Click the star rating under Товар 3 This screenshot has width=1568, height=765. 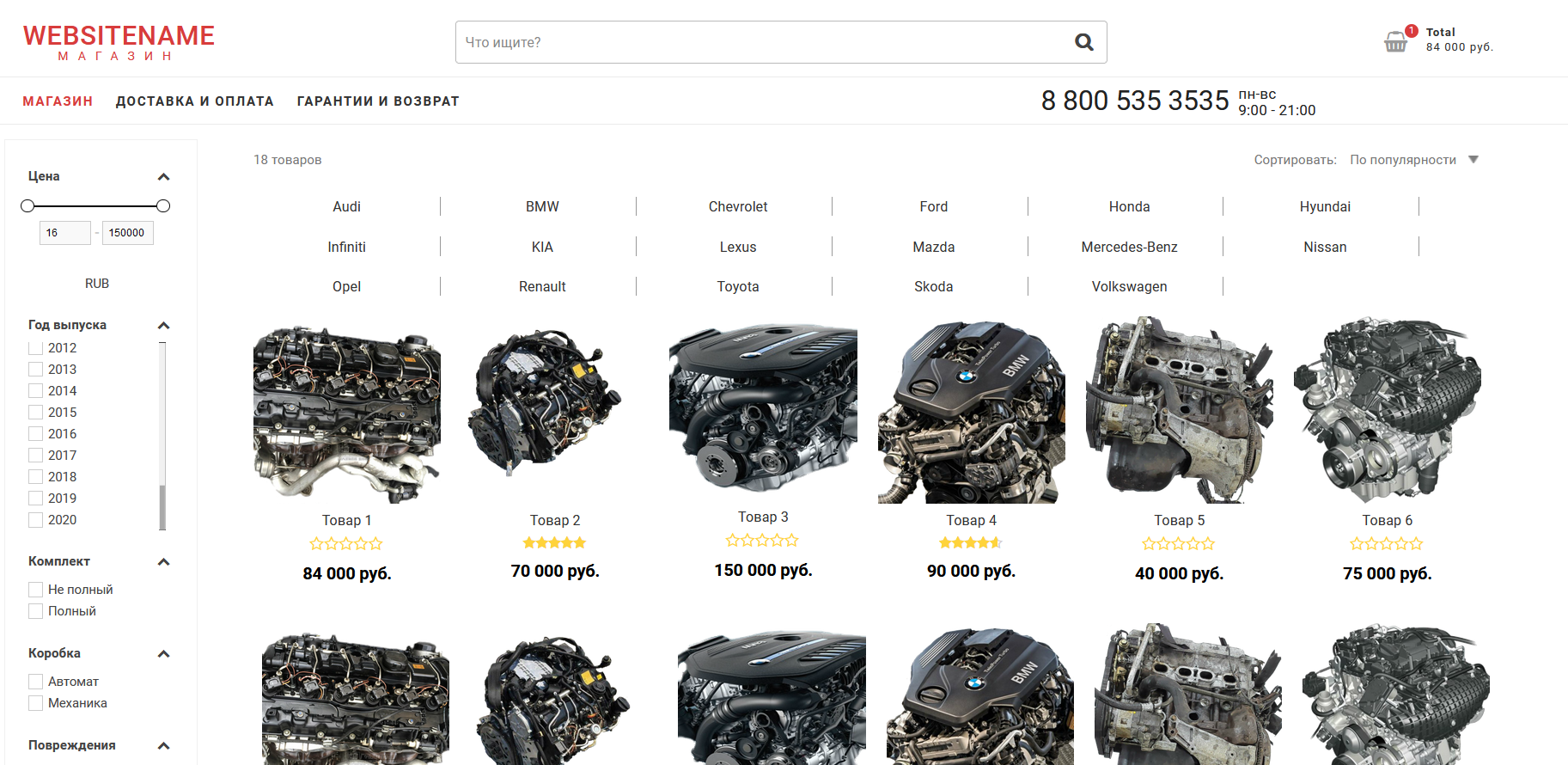tap(762, 541)
